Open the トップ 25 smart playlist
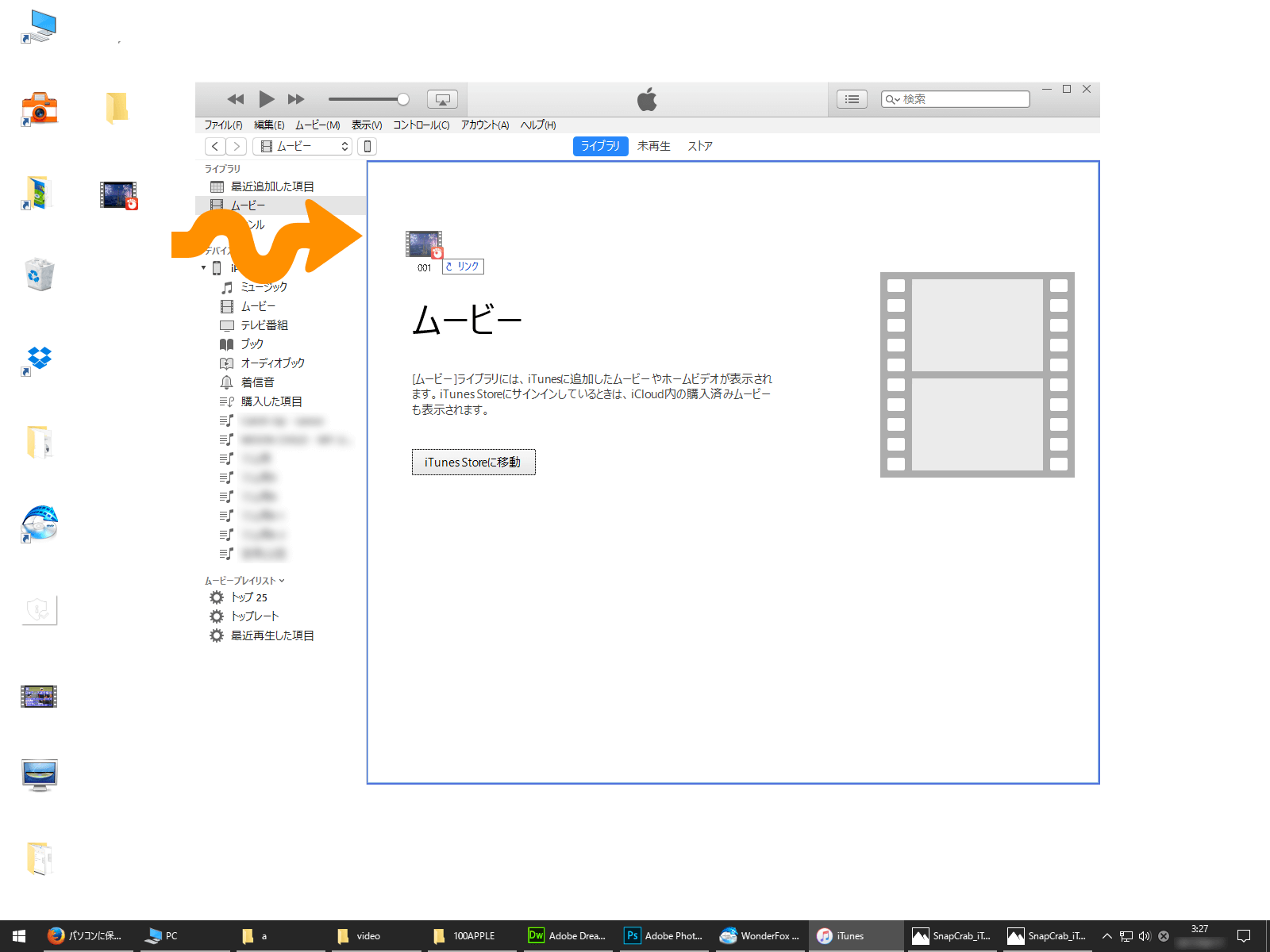 pyautogui.click(x=281, y=597)
